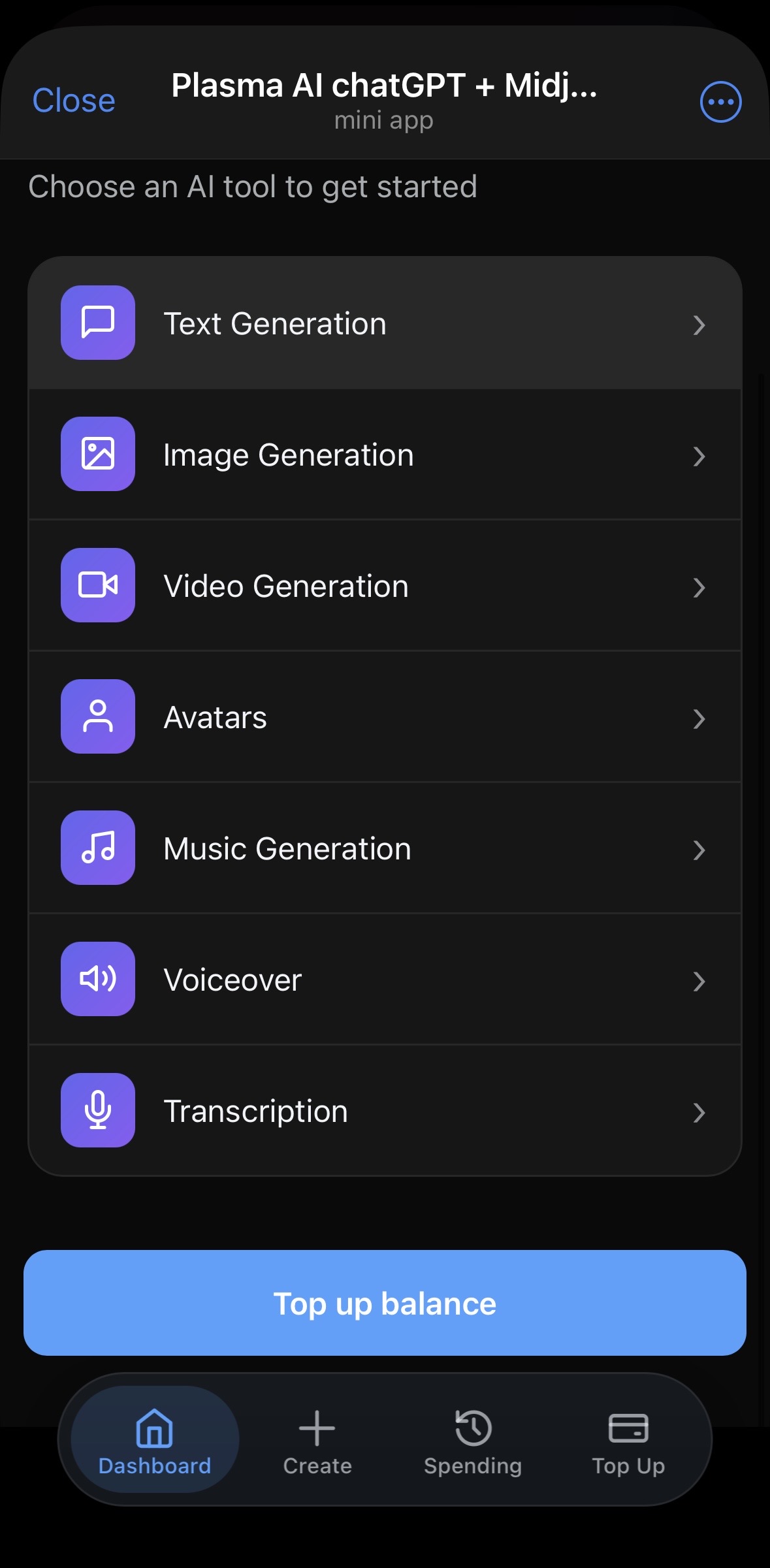Viewport: 770px width, 1568px height.
Task: Tap the Voiceover speaker icon
Action: point(98,979)
